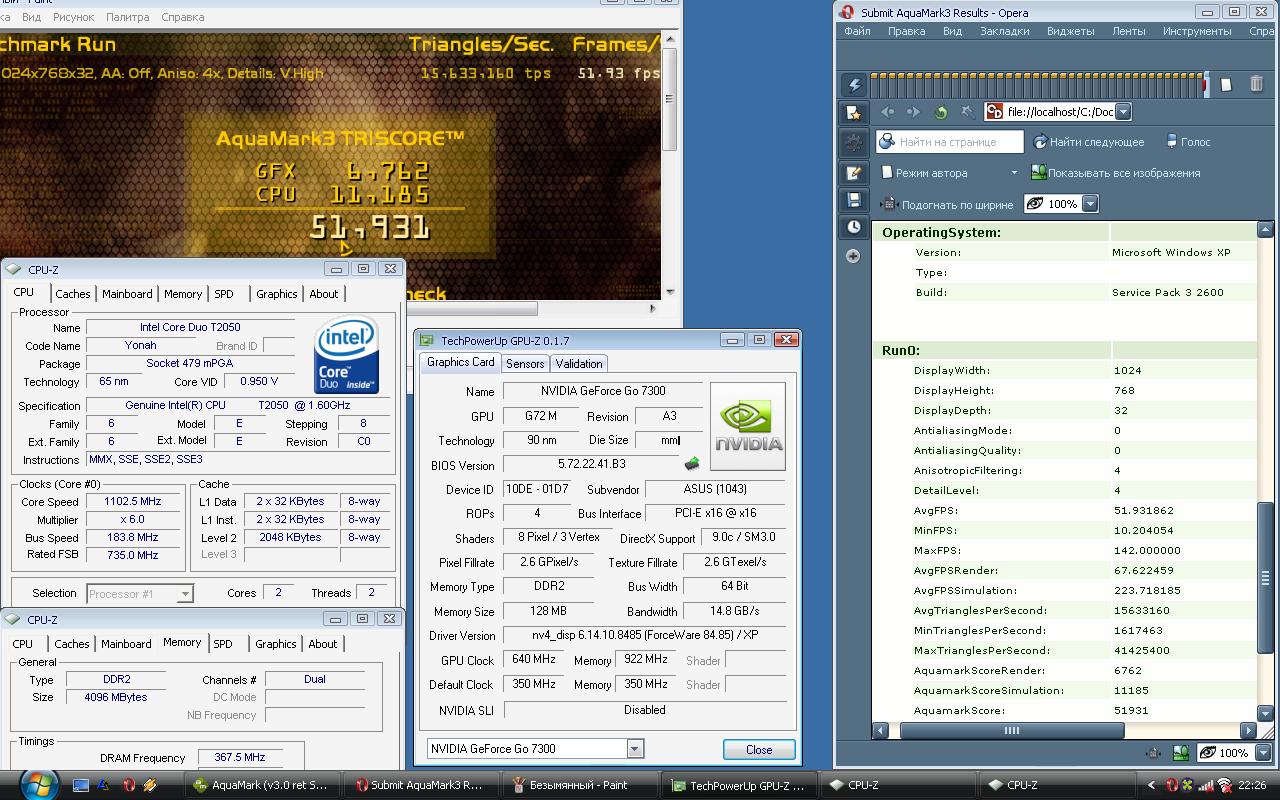Go back with Opera's back arrow
The image size is (1280, 800).
tap(887, 112)
